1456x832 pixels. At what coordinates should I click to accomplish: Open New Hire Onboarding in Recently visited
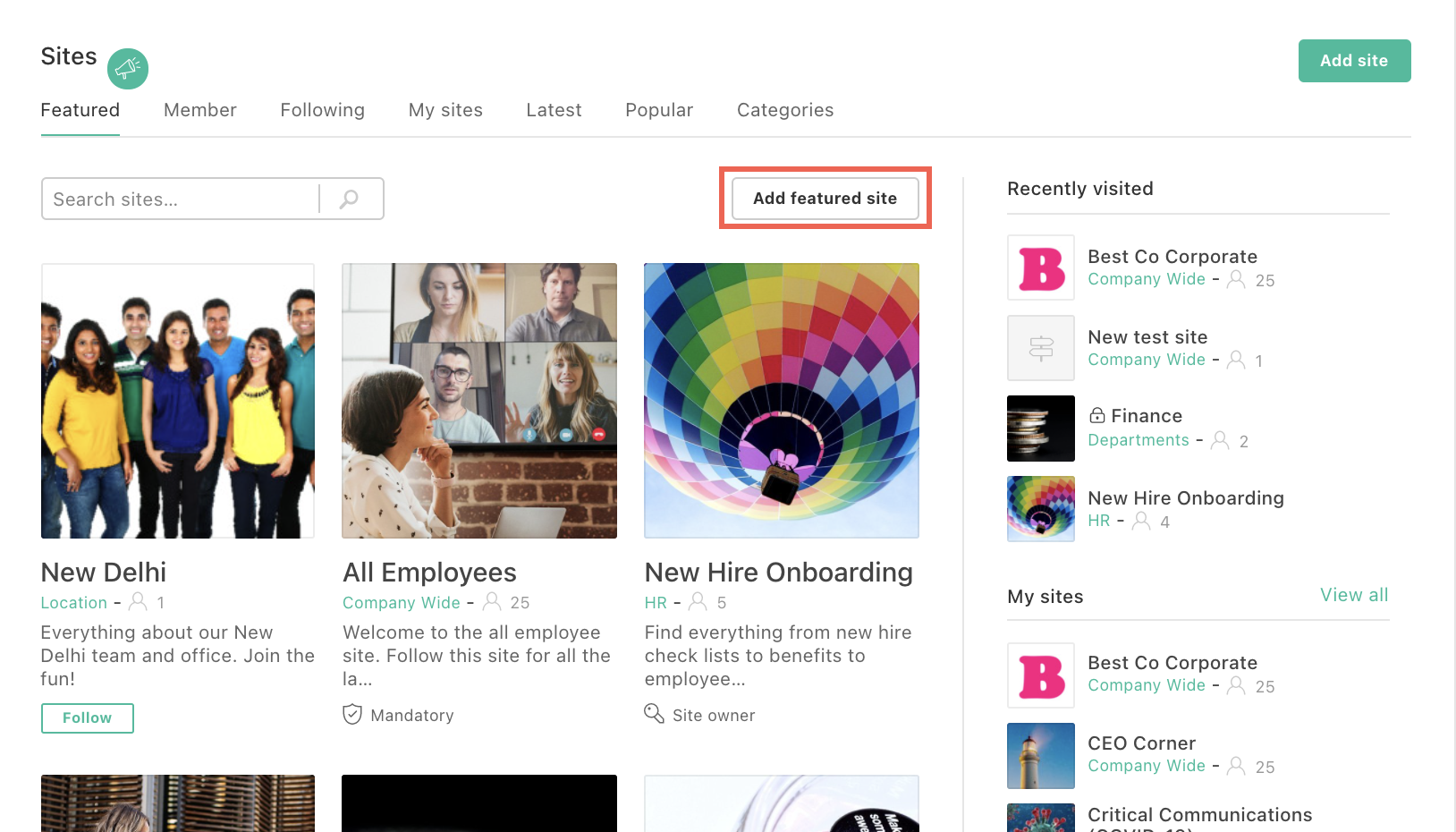(x=1186, y=498)
